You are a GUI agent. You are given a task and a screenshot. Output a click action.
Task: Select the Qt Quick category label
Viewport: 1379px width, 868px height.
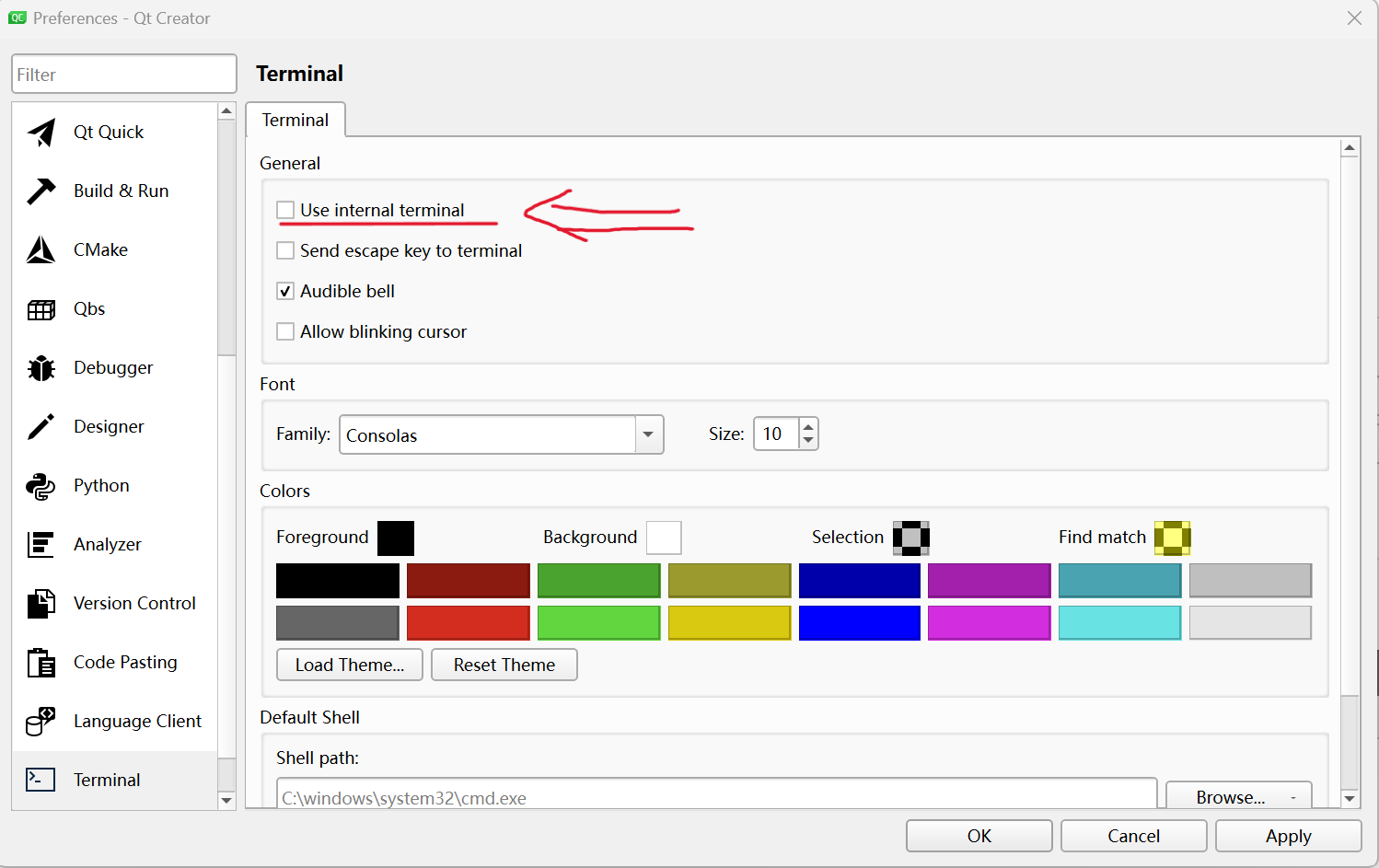click(x=109, y=133)
